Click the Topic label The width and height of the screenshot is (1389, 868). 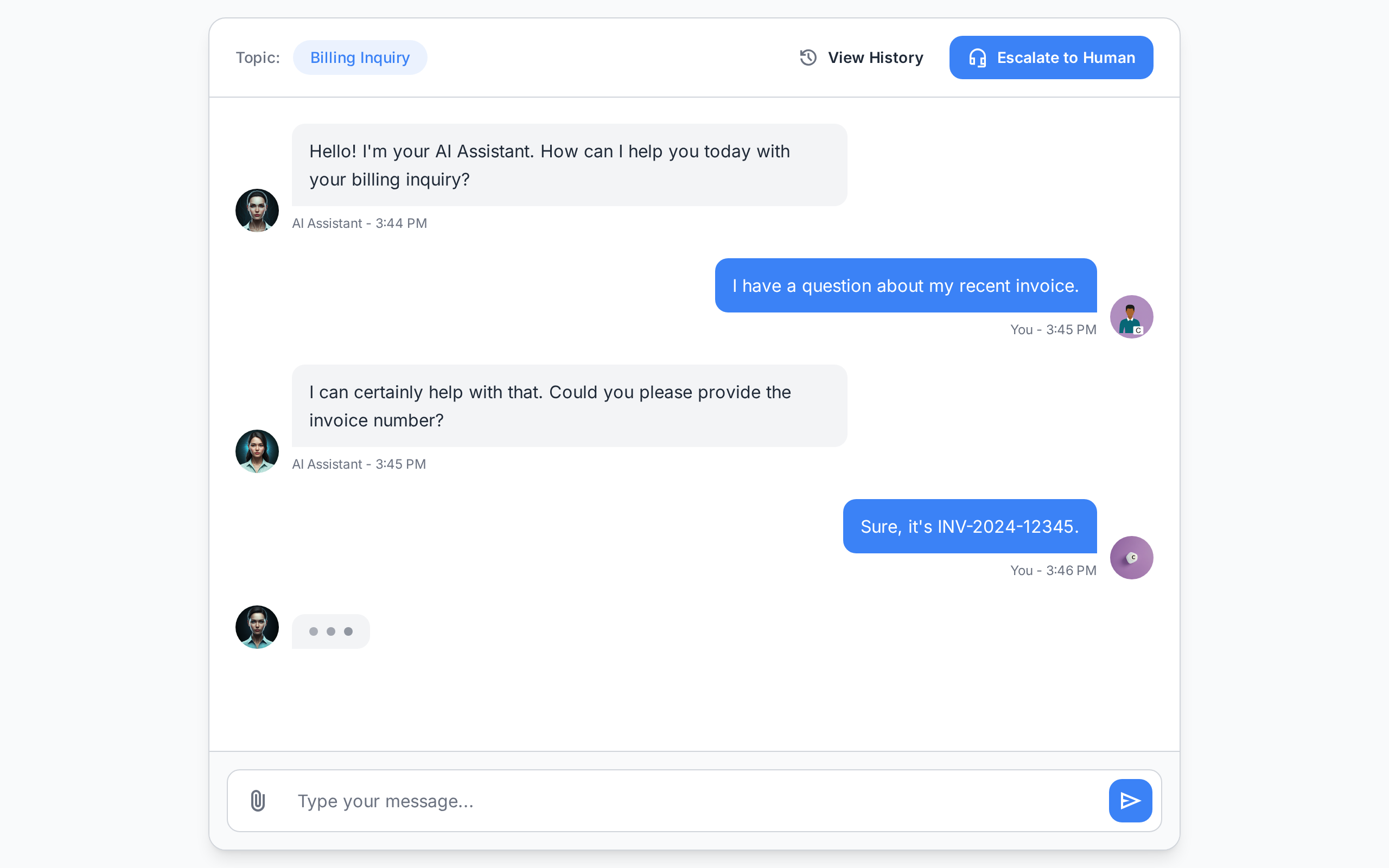click(257, 58)
